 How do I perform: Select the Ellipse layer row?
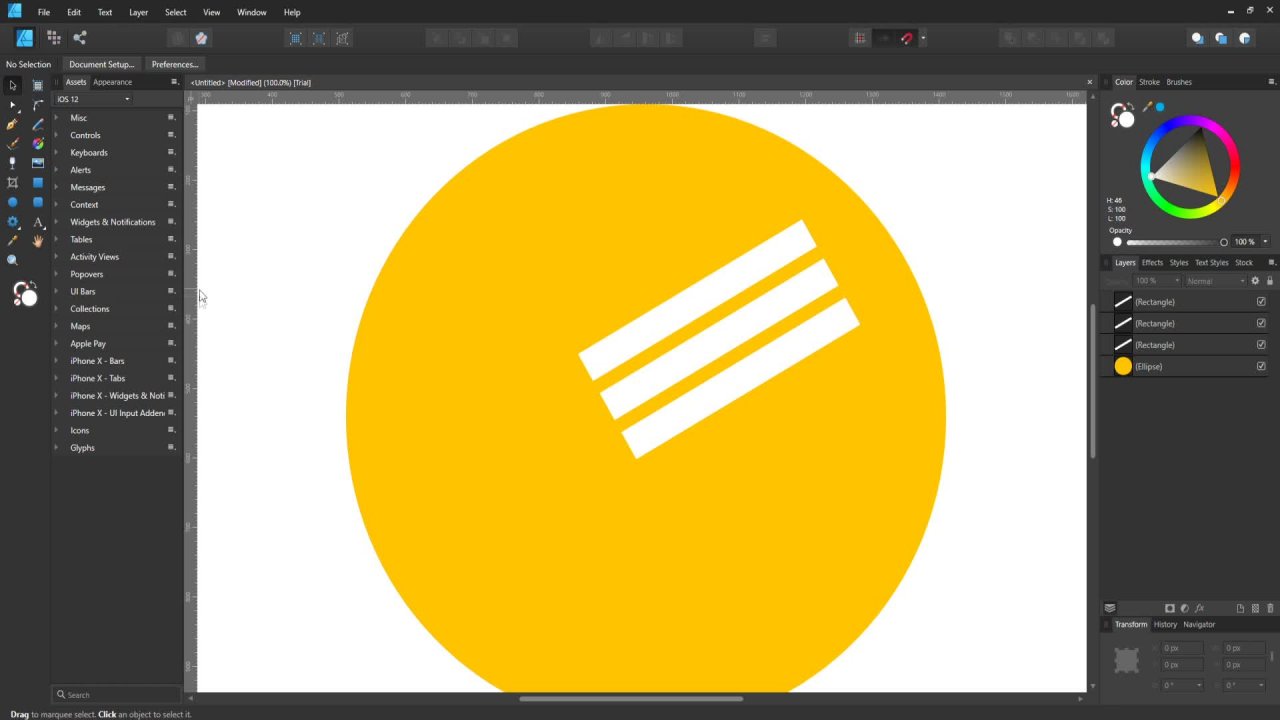coord(1187,366)
